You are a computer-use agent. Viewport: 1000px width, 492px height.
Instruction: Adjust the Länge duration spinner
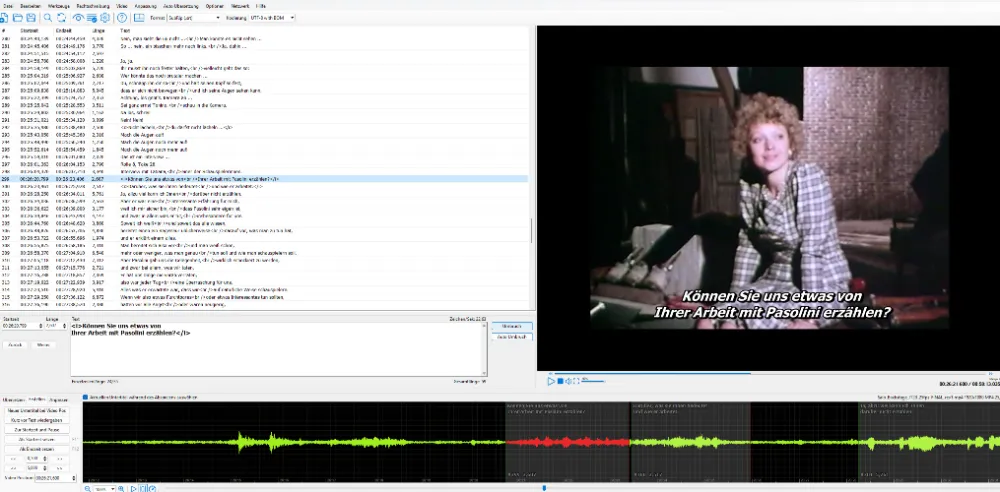[64, 325]
